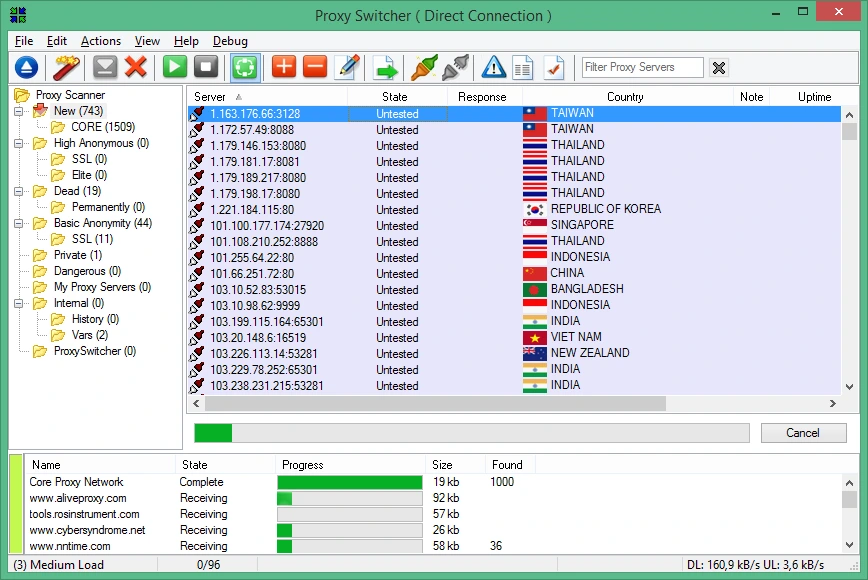
Task: Open the Actions menu
Action: pyautogui.click(x=101, y=41)
